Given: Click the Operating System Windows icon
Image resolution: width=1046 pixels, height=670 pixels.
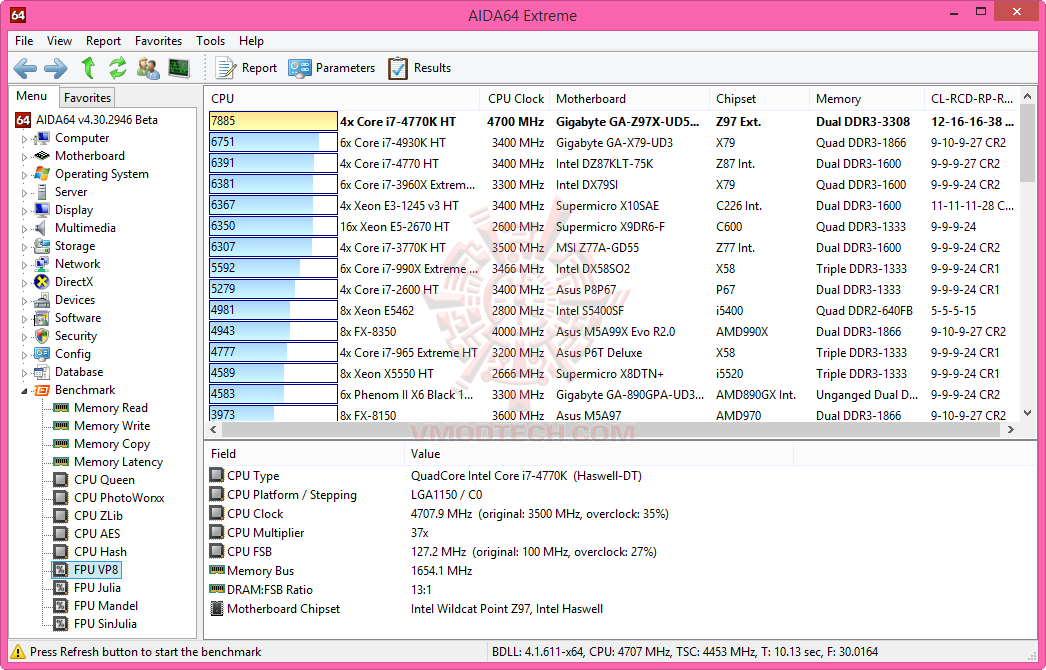Looking at the screenshot, I should [41, 174].
